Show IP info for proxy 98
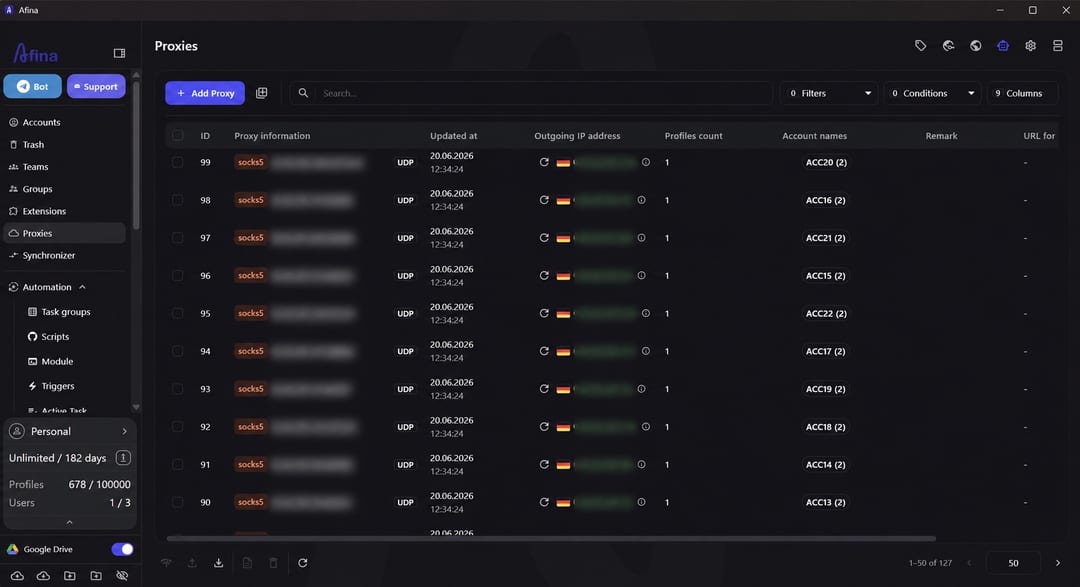This screenshot has width=1080, height=587. point(641,200)
